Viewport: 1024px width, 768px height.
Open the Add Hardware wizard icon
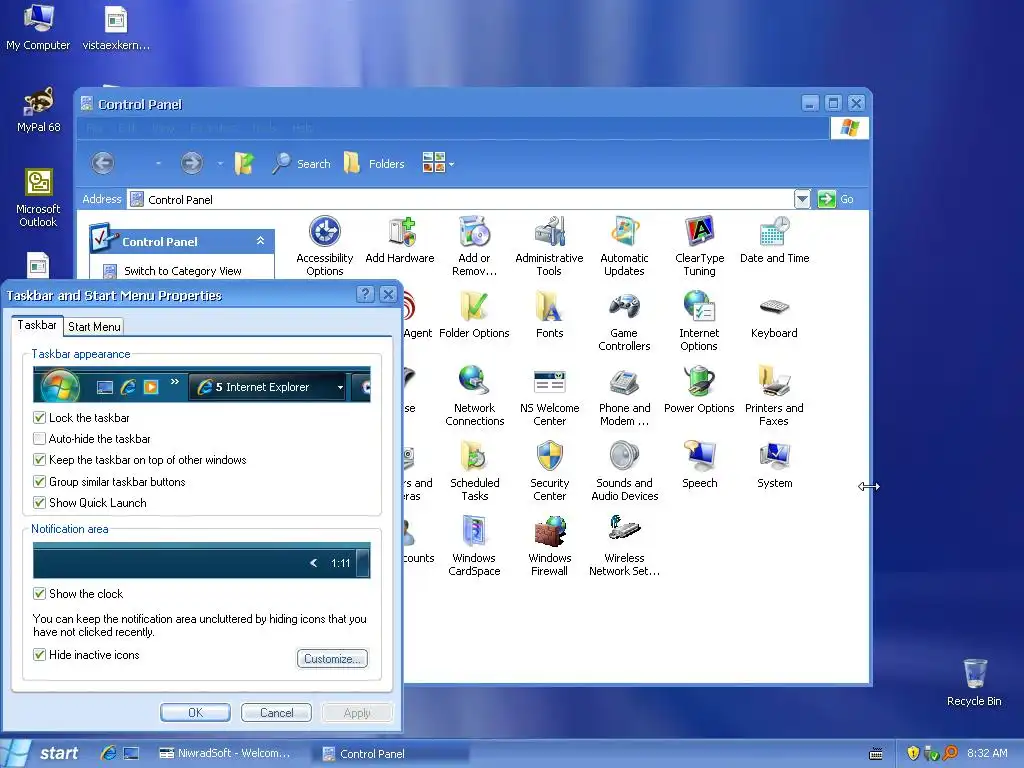tap(400, 240)
